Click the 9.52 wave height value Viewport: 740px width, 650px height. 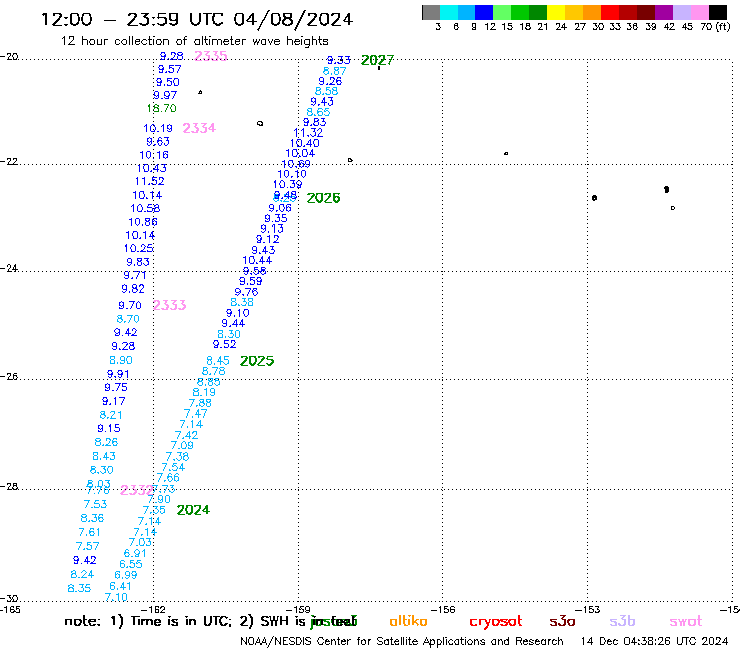point(225,344)
